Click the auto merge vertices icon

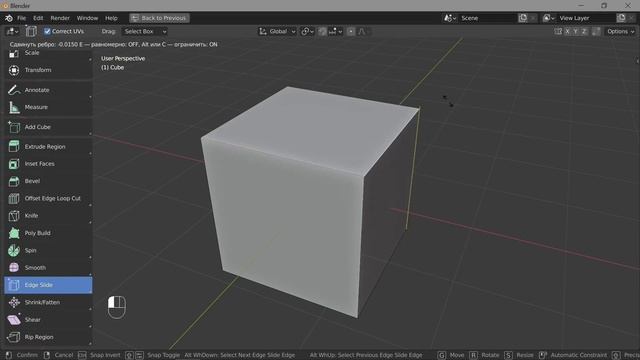point(596,31)
